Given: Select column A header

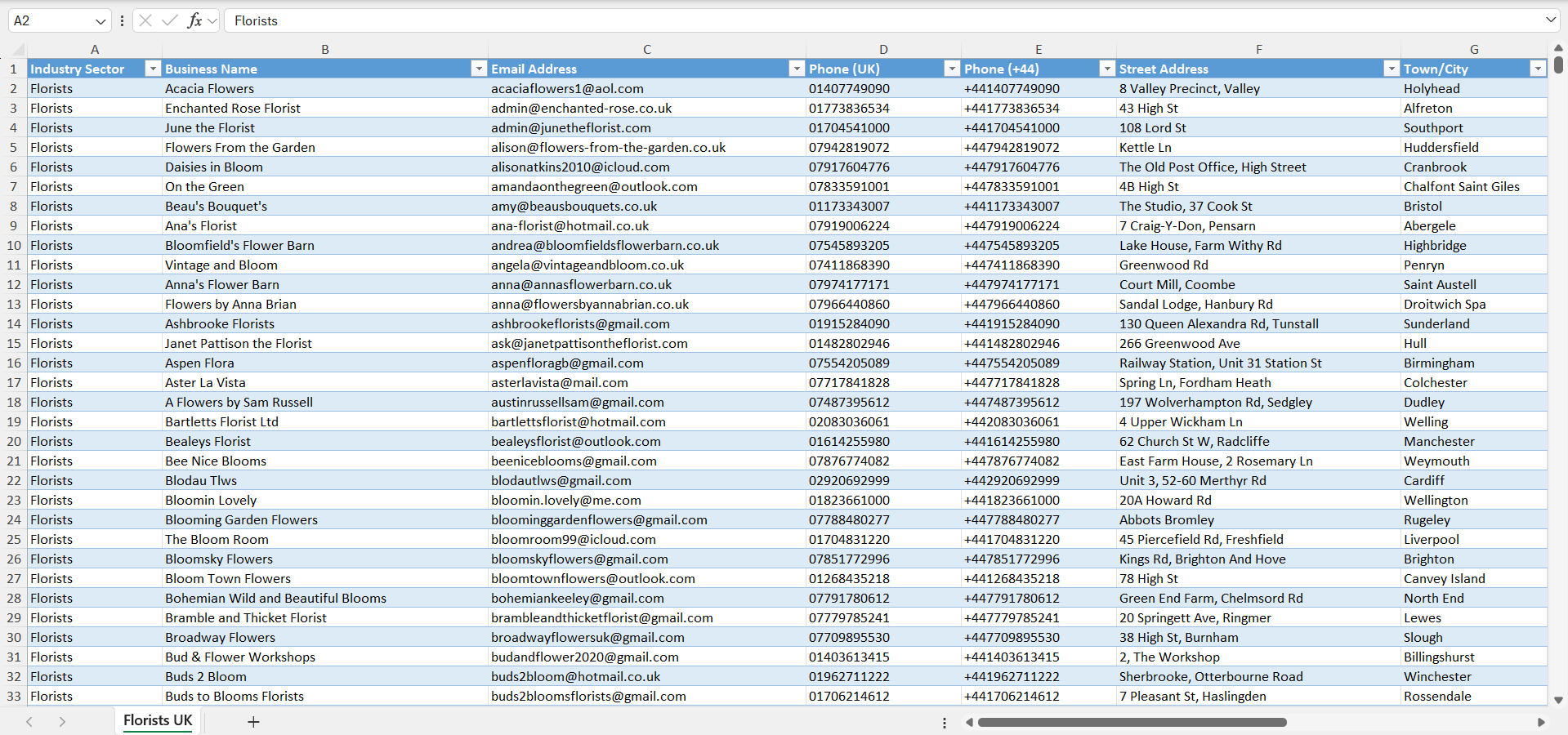Looking at the screenshot, I should tap(95, 49).
